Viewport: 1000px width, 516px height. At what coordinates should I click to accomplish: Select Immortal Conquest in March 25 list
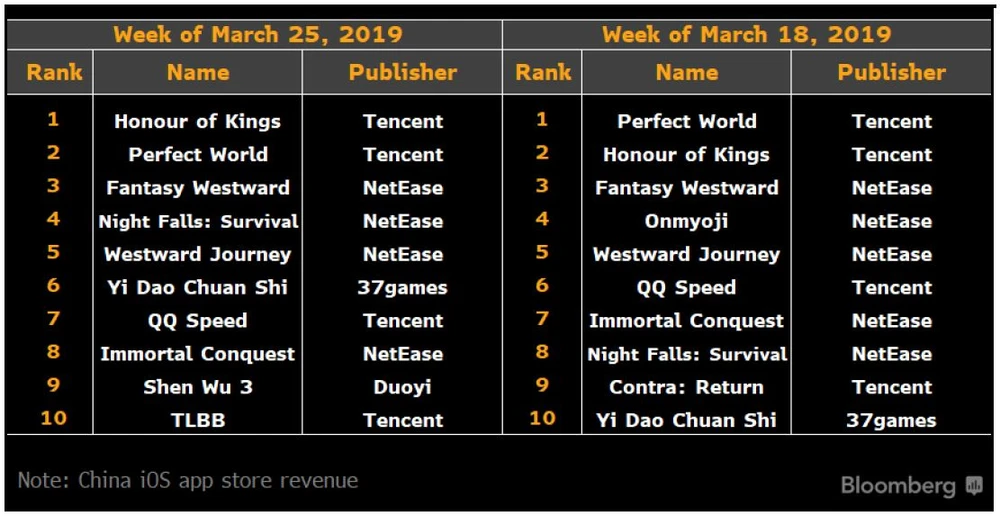[x=198, y=354]
